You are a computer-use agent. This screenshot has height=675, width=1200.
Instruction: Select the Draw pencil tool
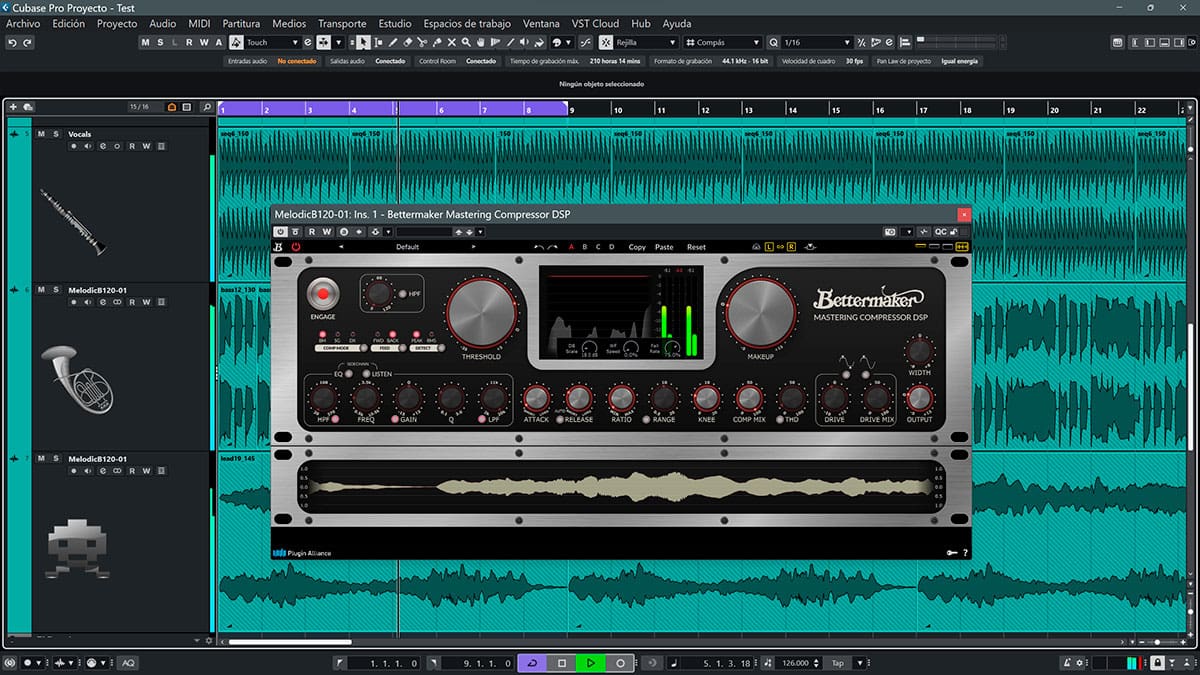(393, 43)
